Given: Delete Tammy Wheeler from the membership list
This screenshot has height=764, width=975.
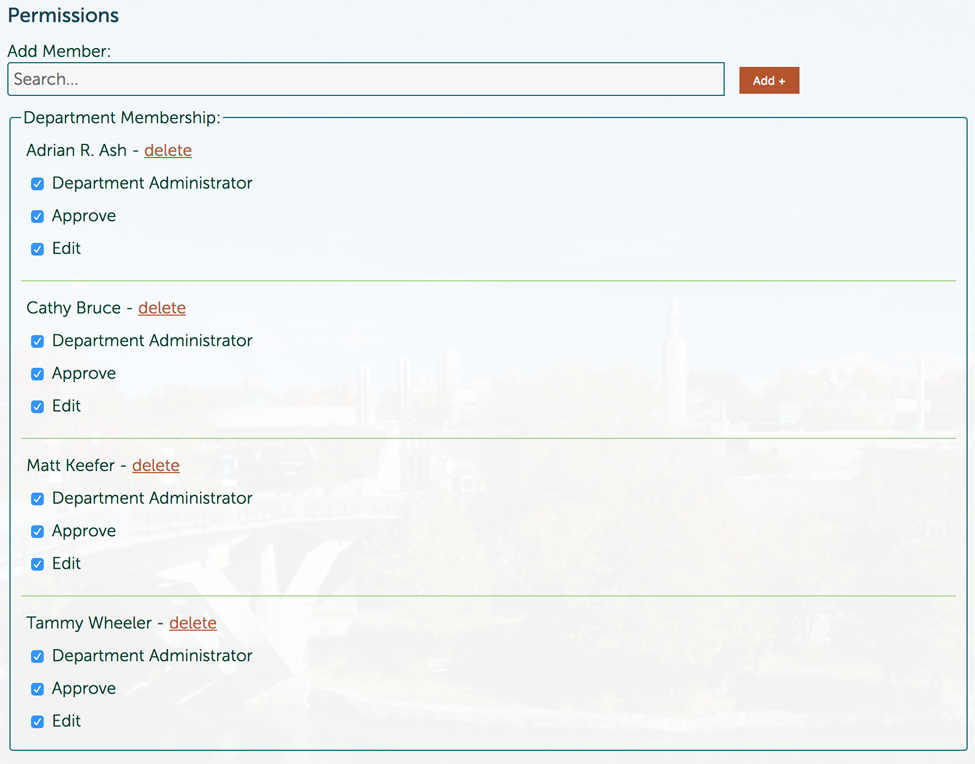Looking at the screenshot, I should 193,623.
